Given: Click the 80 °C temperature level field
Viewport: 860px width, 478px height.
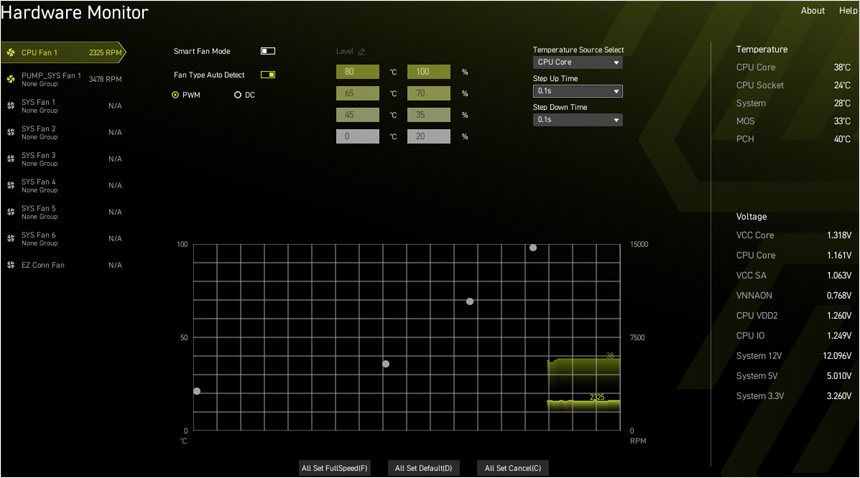Looking at the screenshot, I should pos(357,72).
